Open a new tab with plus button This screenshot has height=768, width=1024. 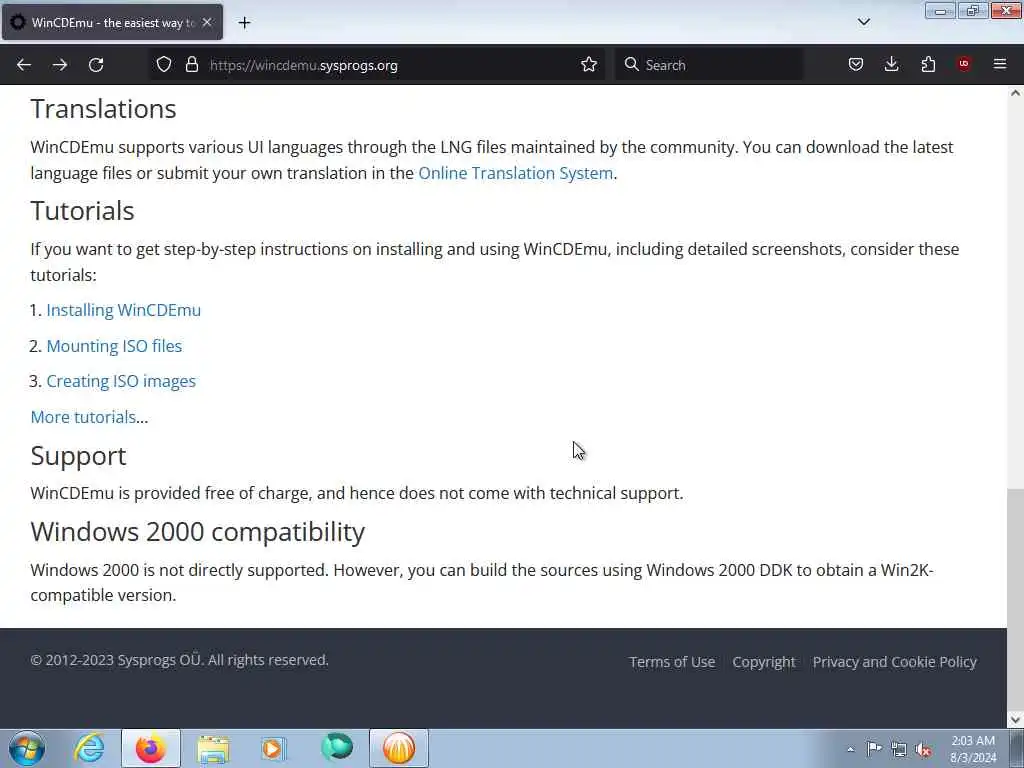[244, 23]
